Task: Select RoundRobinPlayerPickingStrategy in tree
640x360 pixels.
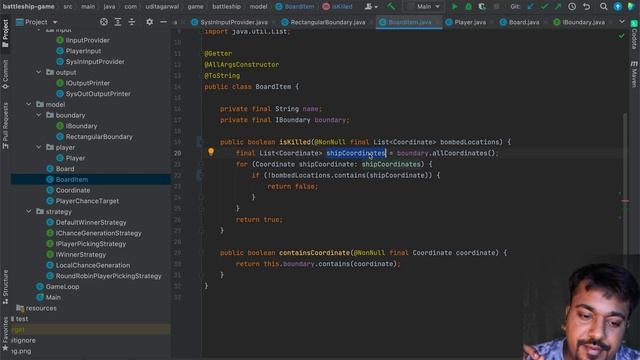Action: (x=108, y=276)
